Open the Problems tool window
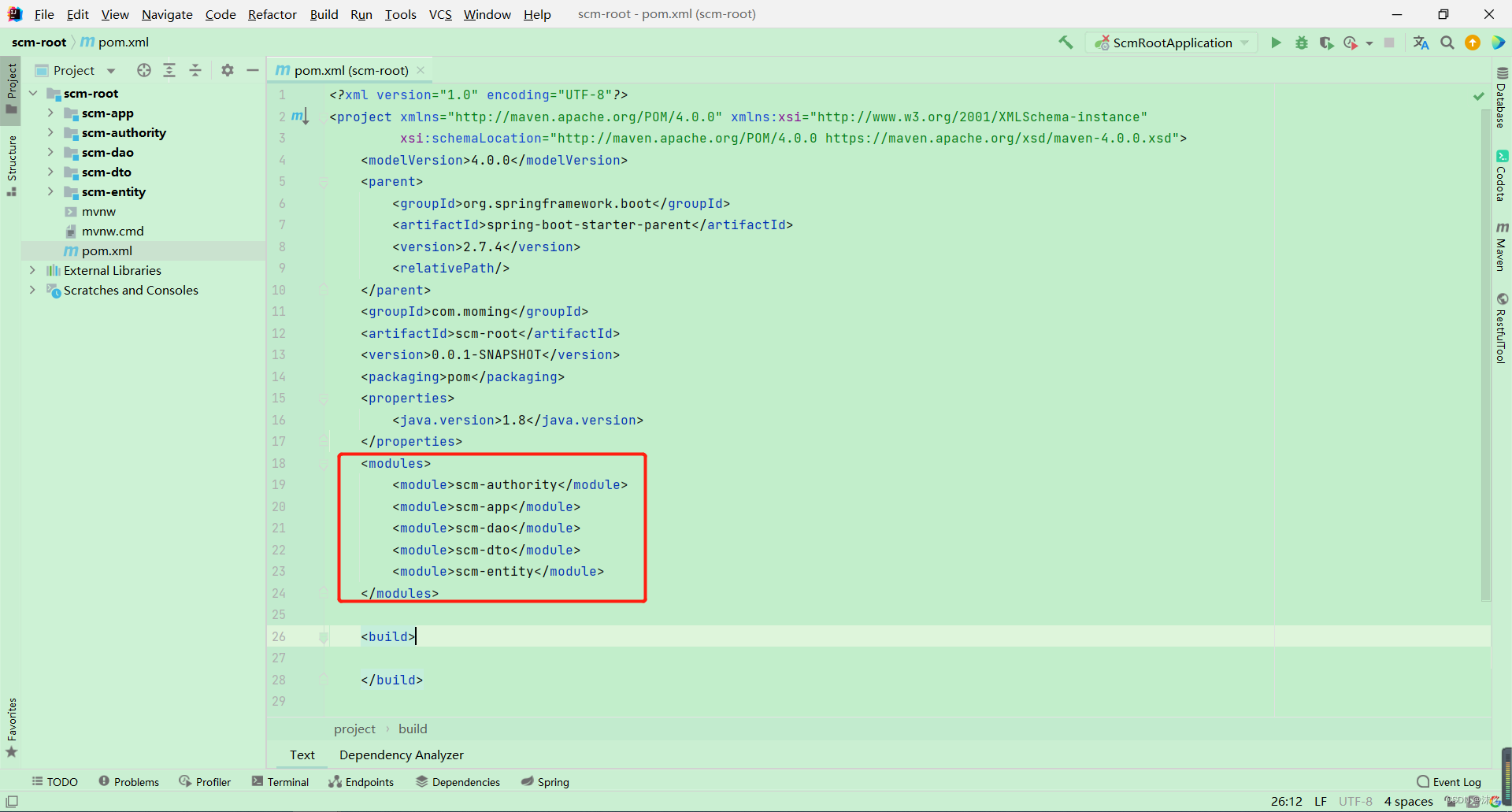 pos(129,782)
